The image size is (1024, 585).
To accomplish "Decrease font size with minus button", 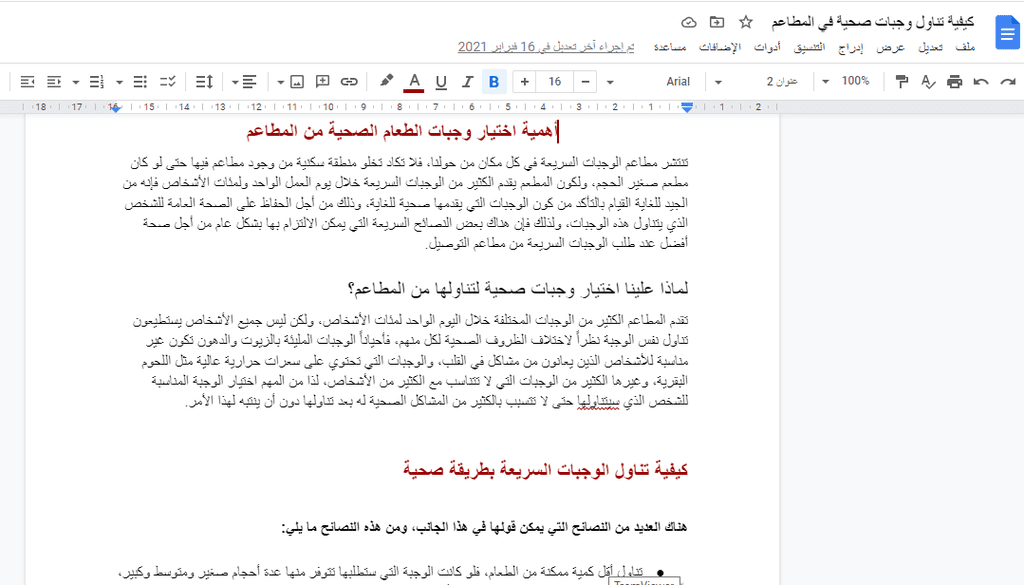I will click(x=585, y=82).
